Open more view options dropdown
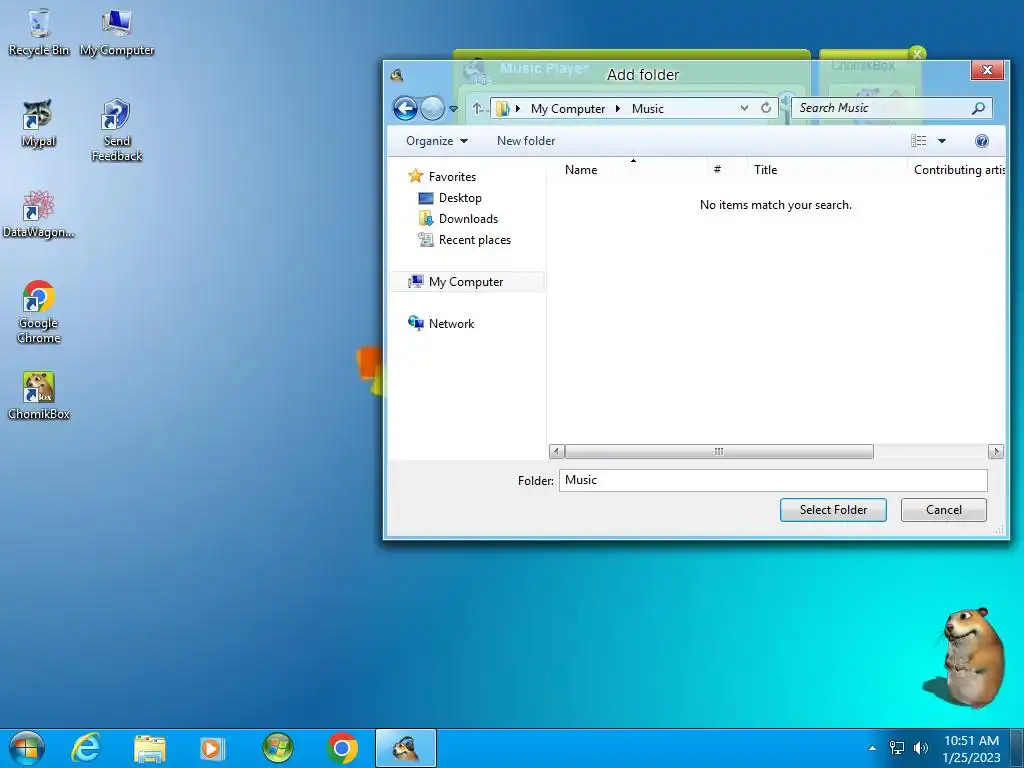This screenshot has height=768, width=1024. (x=942, y=141)
